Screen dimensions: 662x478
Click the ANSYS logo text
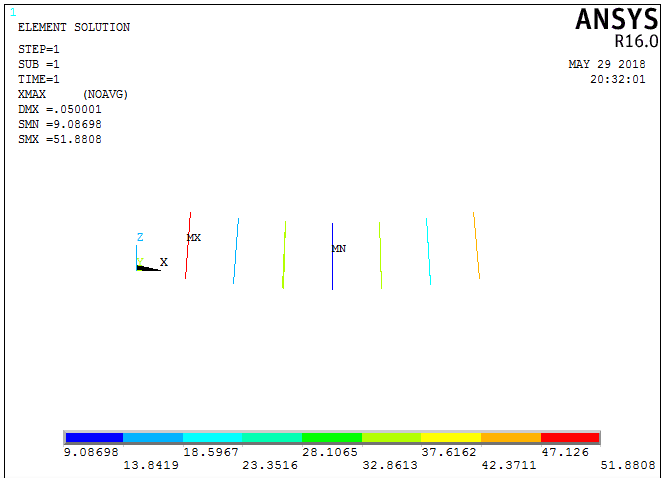[x=616, y=20]
